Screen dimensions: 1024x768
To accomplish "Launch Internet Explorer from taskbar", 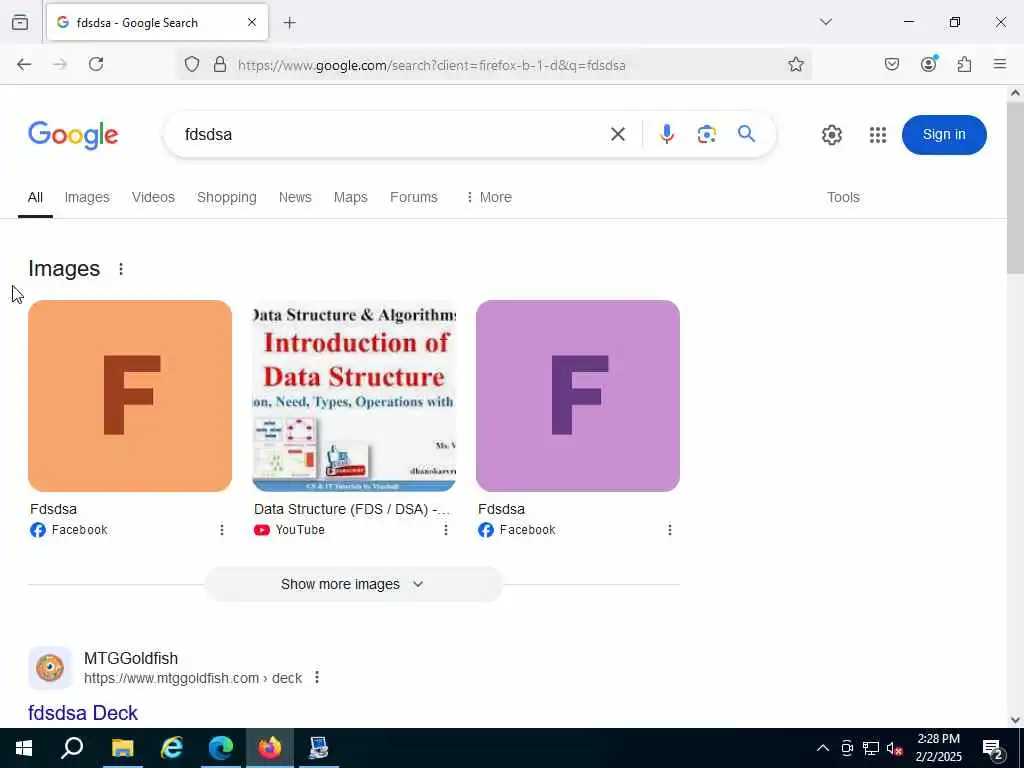I will tap(172, 748).
